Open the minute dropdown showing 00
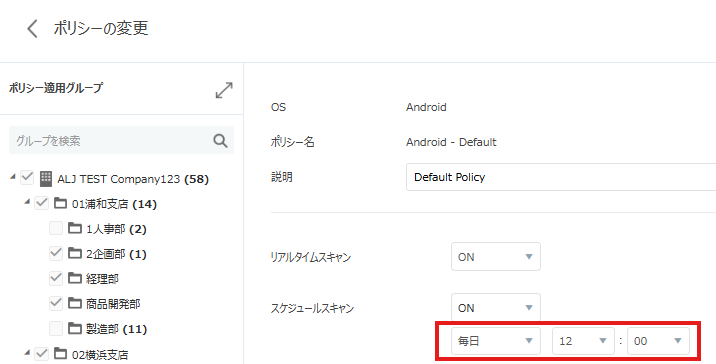 click(658, 341)
